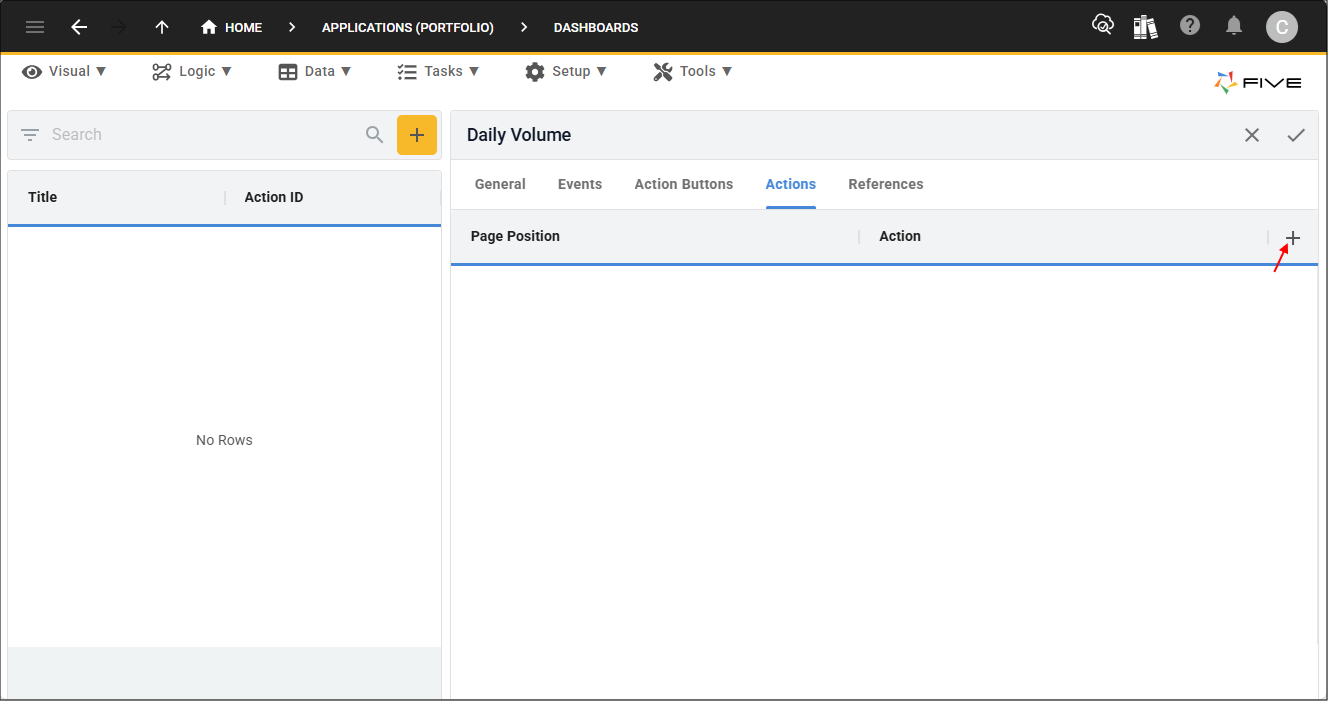
Task: Click the FIVE logo
Action: (x=1258, y=83)
